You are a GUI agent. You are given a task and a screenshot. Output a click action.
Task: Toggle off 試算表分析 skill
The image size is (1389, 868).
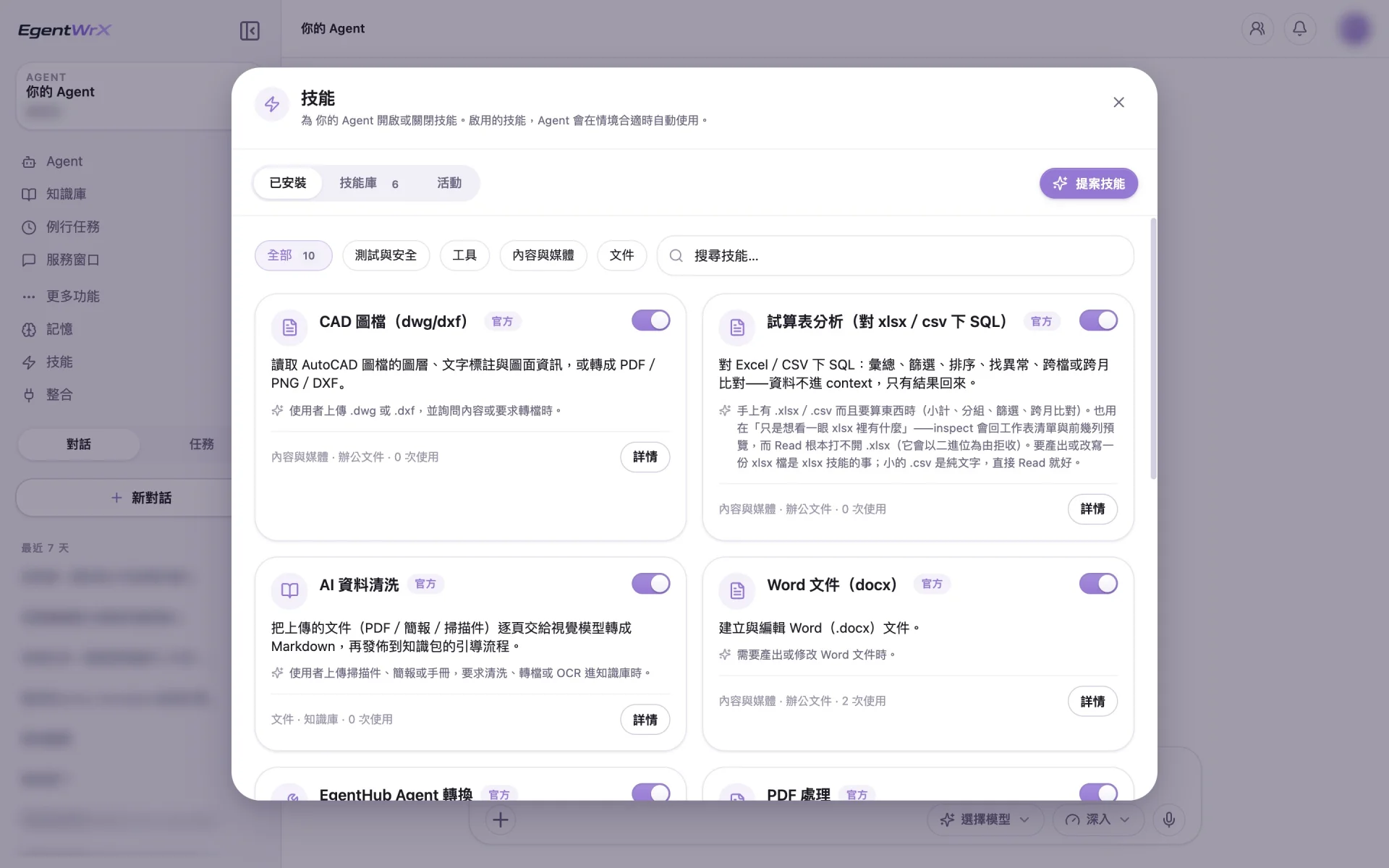pyautogui.click(x=1098, y=320)
